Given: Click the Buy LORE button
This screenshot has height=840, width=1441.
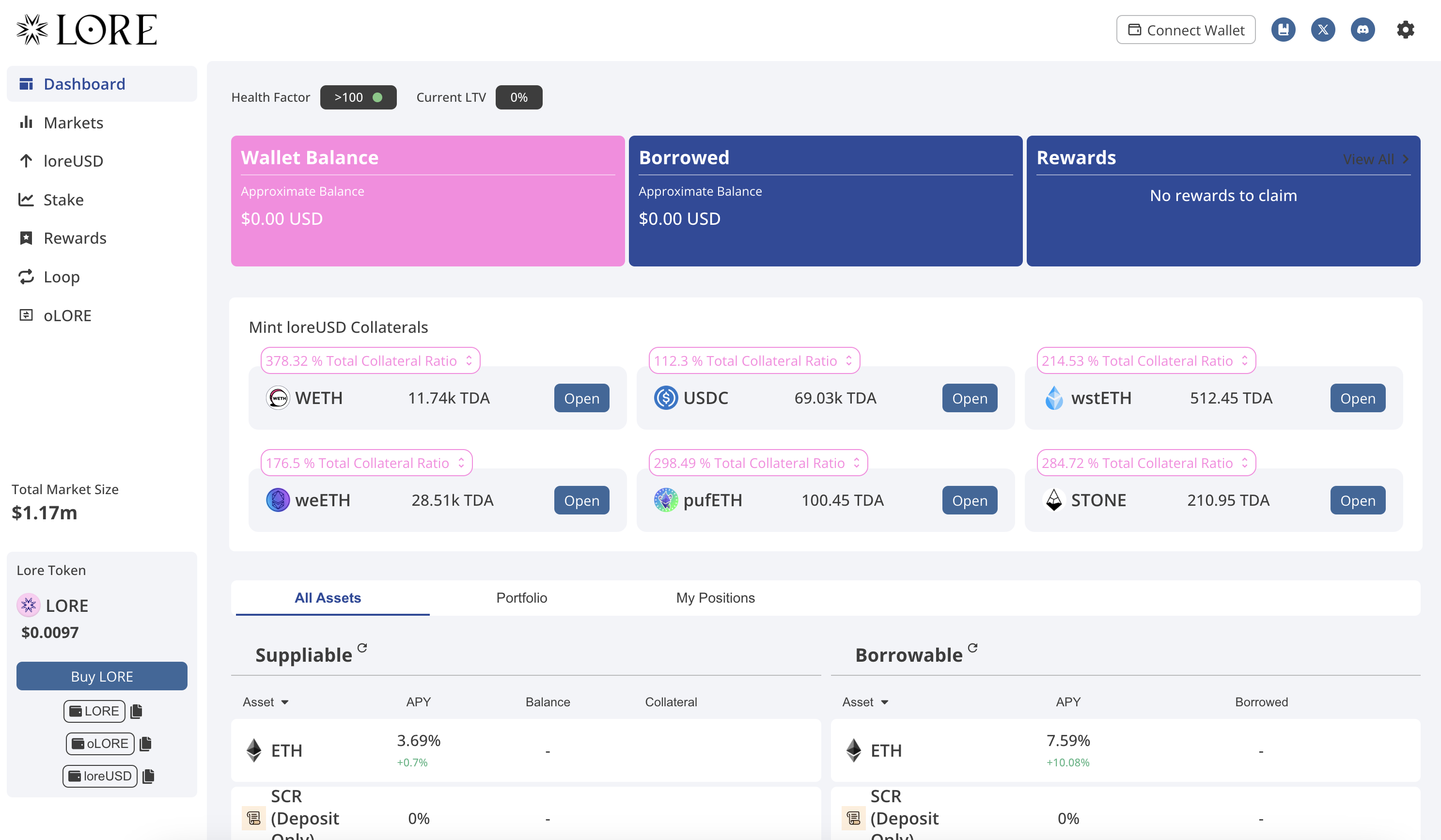Looking at the screenshot, I should click(102, 676).
